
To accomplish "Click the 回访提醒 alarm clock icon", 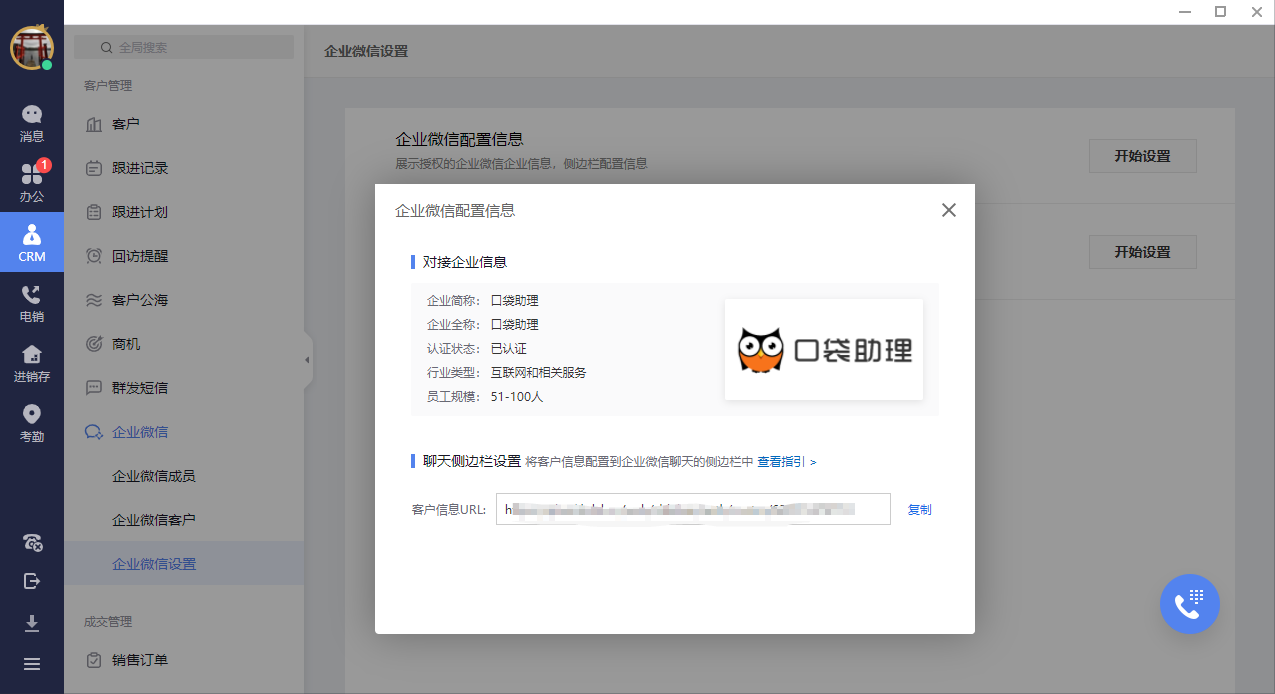I will click(x=94, y=256).
